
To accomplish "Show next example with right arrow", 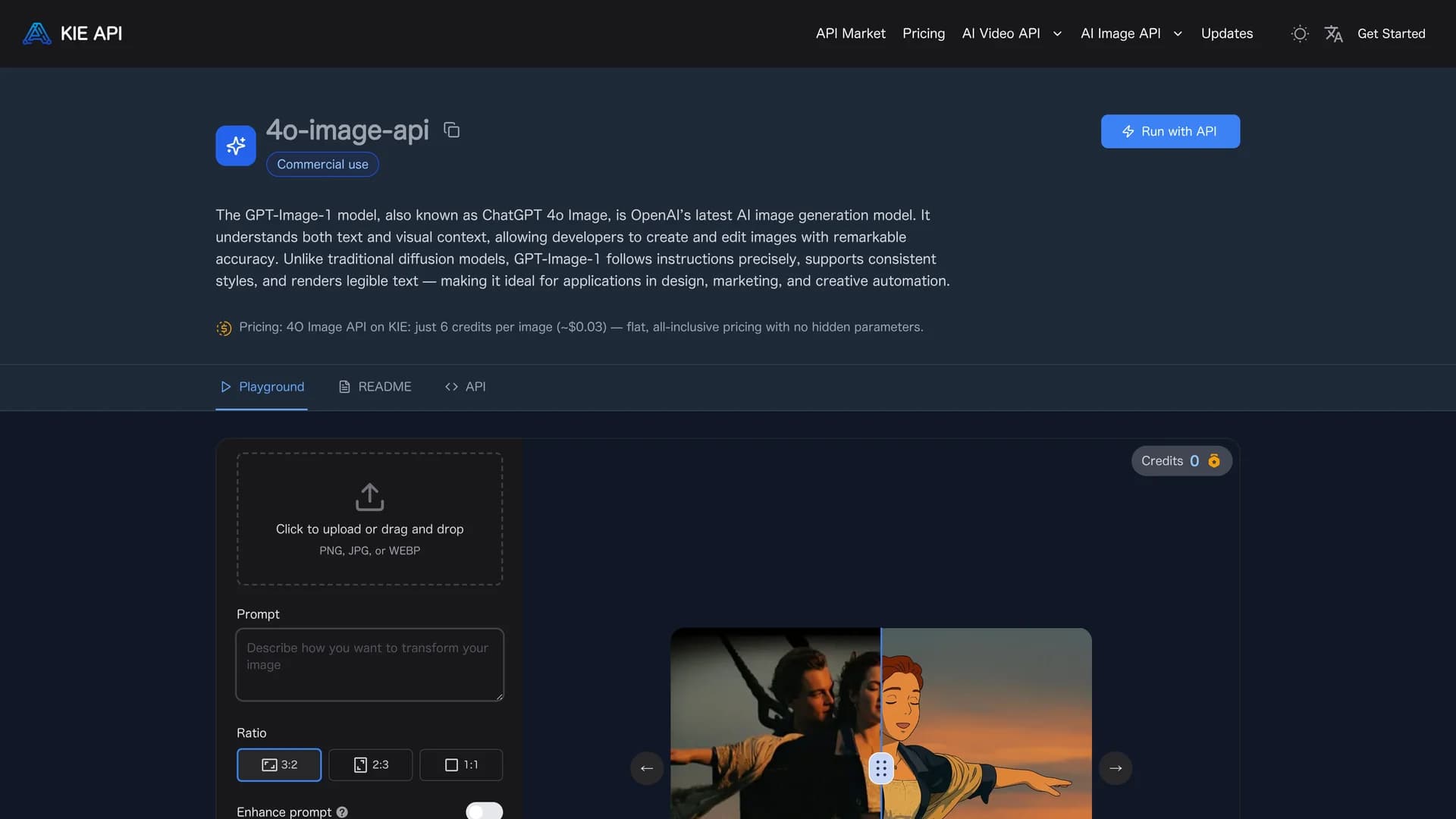I will (1116, 768).
